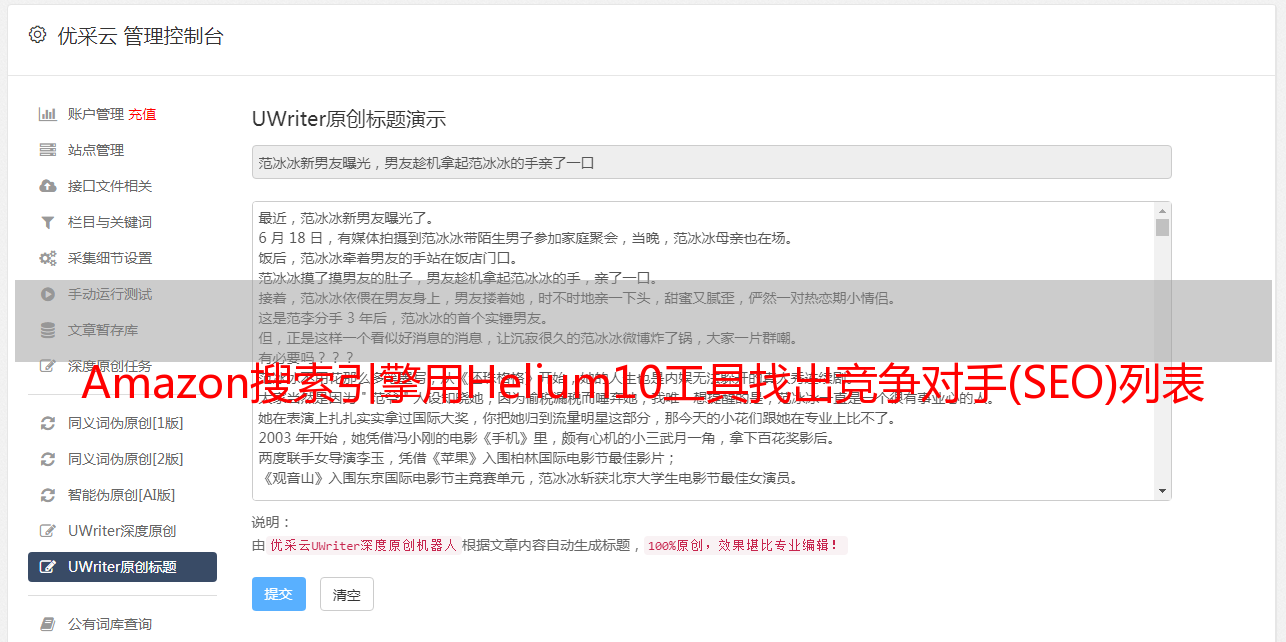Click the 优采云UWriter深度原创机器人 highlighted text
Screen dimensions: 1286x642
pyautogui.click(x=363, y=546)
